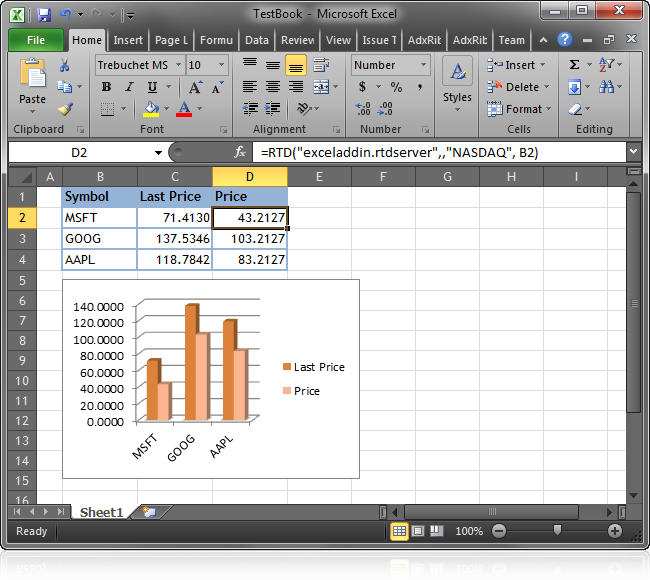Click the Increase Decimal icon
Image resolution: width=650 pixels, height=580 pixels.
coord(363,109)
